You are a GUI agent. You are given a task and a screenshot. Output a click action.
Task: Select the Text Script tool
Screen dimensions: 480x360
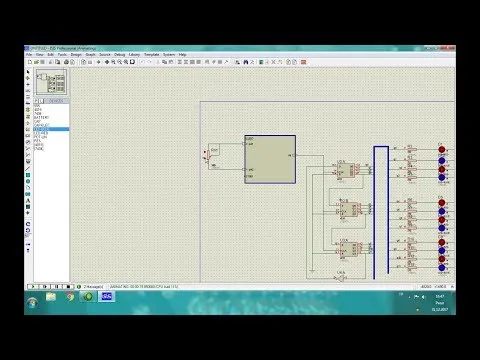(28, 97)
